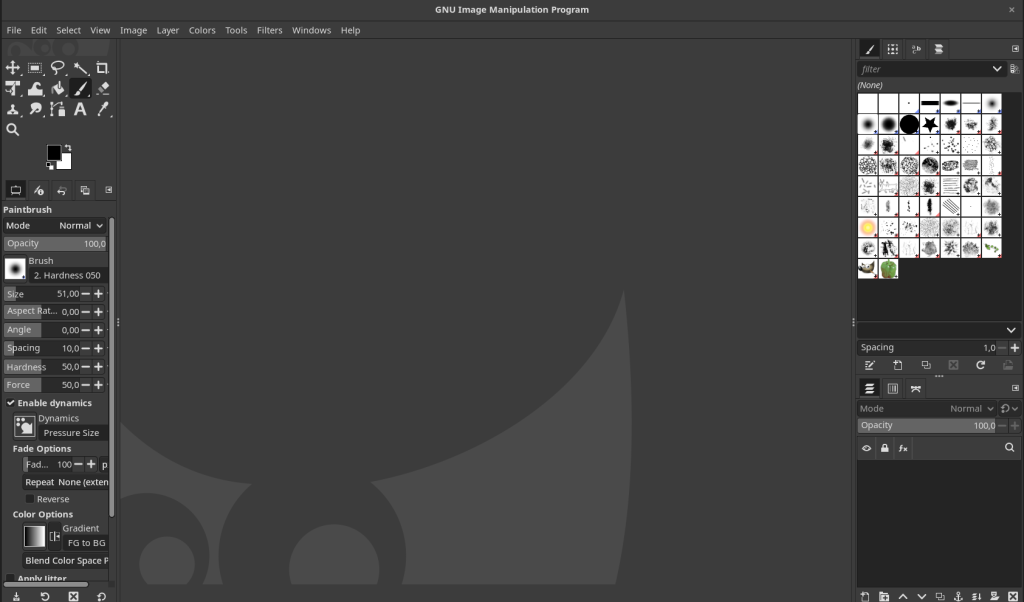1024x602 pixels.
Task: Toggle the lock header icon in layers
Action: tap(884, 449)
